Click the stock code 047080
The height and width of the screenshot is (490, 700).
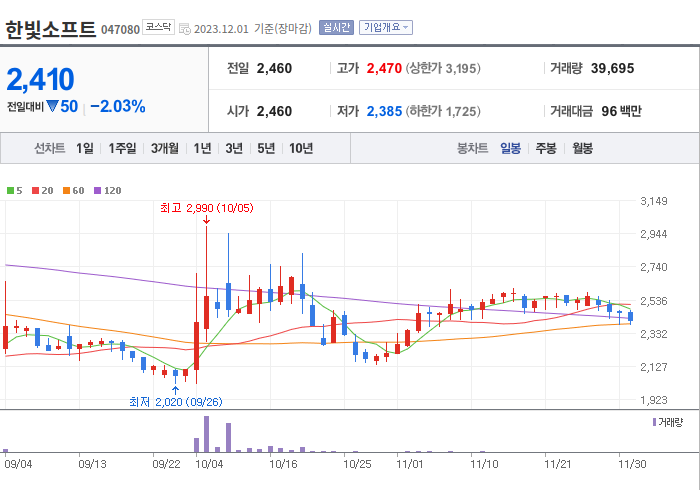pyautogui.click(x=121, y=29)
